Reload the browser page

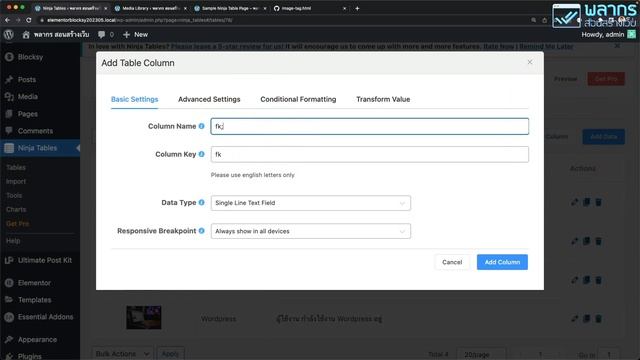pos(29,20)
